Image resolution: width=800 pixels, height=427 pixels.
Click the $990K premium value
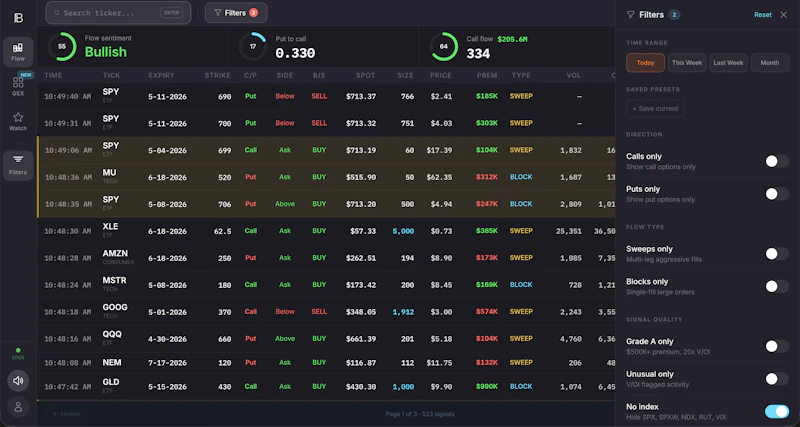pos(487,387)
